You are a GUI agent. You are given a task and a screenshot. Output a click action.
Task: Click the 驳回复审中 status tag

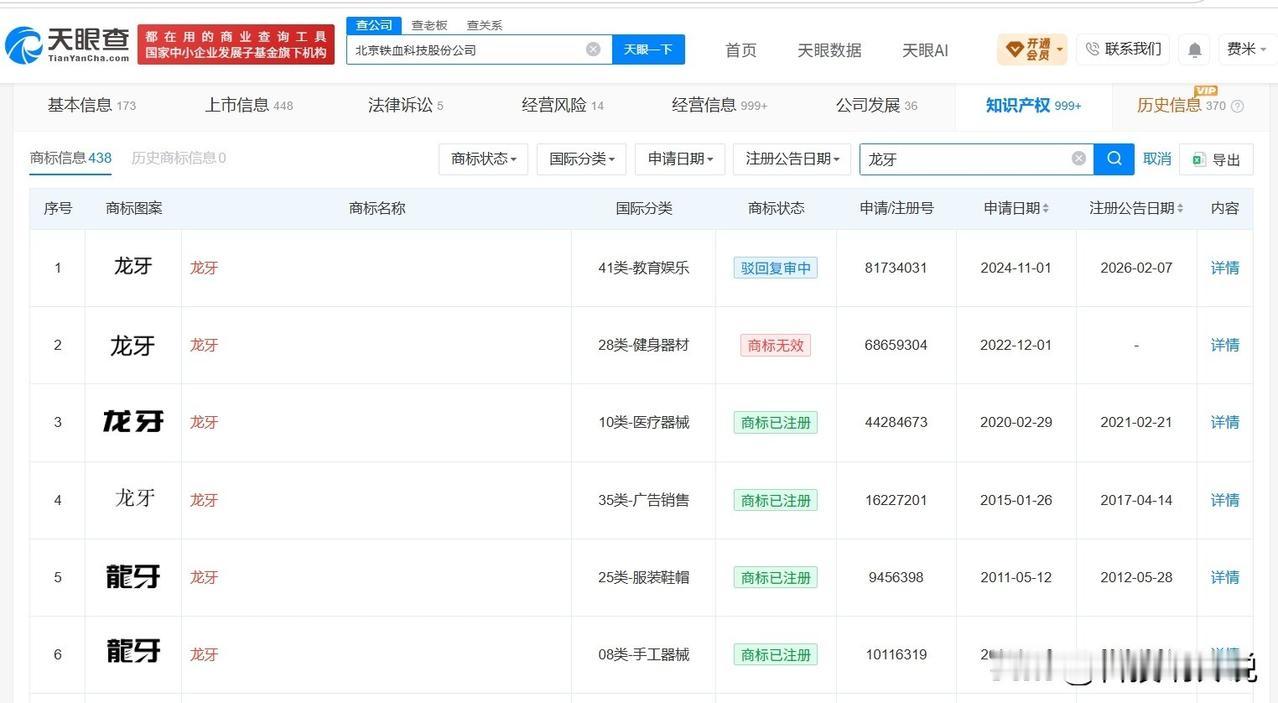776,268
